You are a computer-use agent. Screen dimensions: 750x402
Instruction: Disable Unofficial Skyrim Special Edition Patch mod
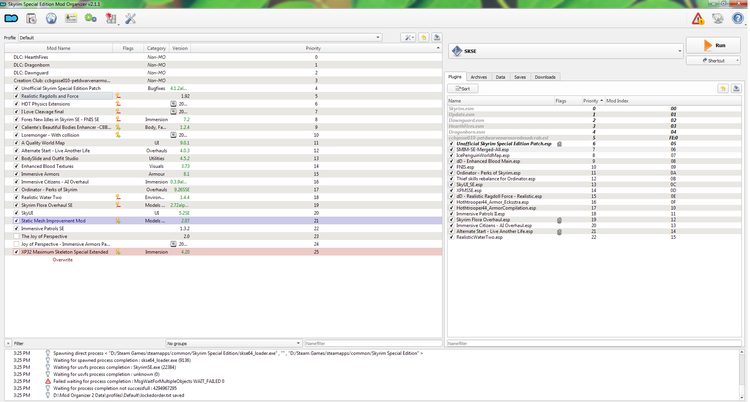(x=16, y=89)
